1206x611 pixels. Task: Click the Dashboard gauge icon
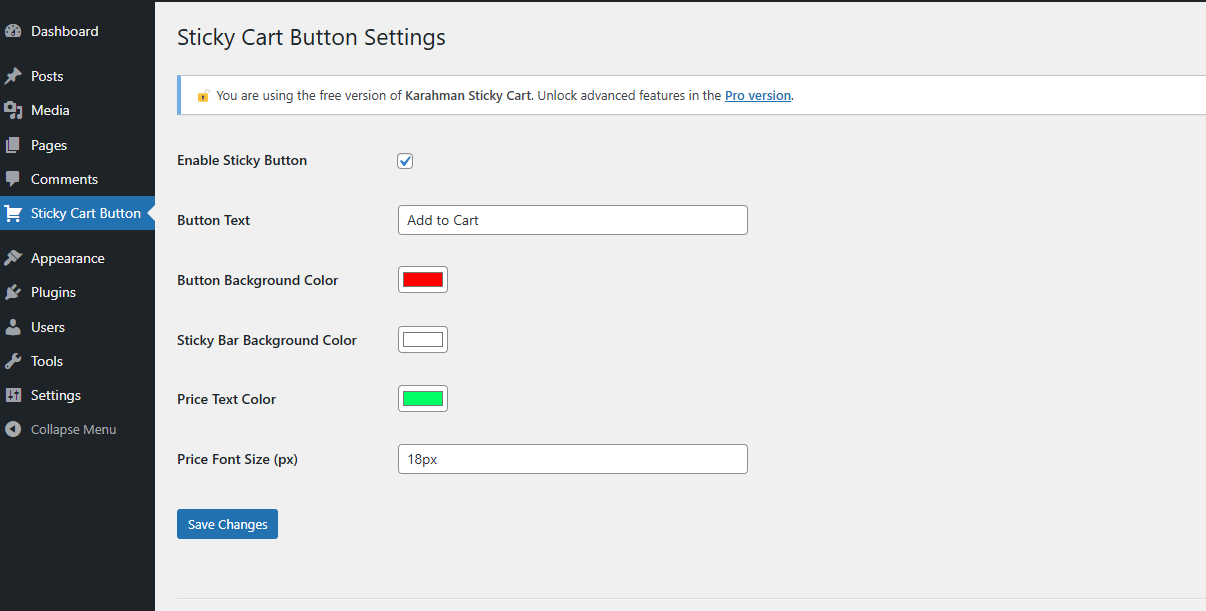pyautogui.click(x=13, y=31)
